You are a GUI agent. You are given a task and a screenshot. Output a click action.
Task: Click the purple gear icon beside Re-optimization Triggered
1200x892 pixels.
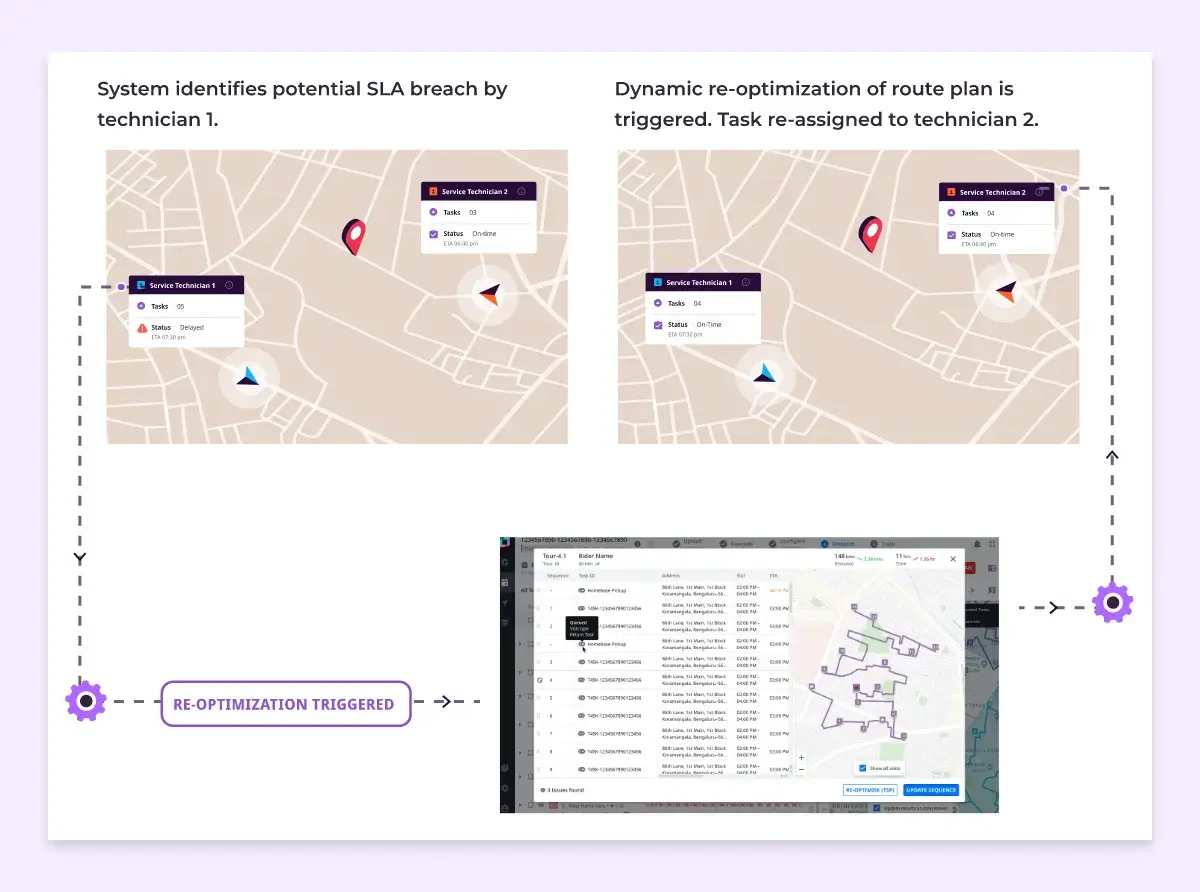(86, 701)
